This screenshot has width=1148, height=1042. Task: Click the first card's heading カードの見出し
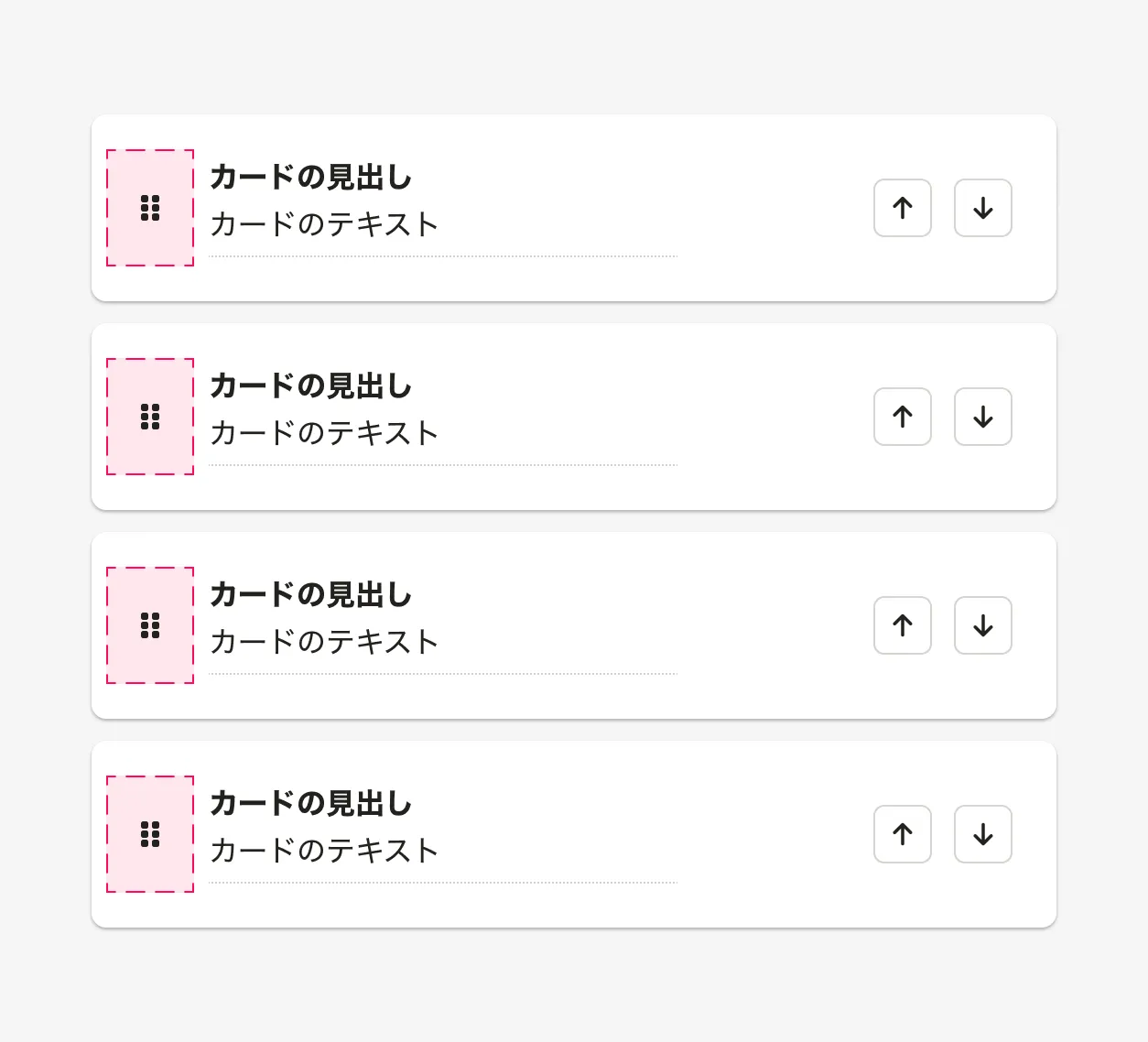click(x=311, y=177)
